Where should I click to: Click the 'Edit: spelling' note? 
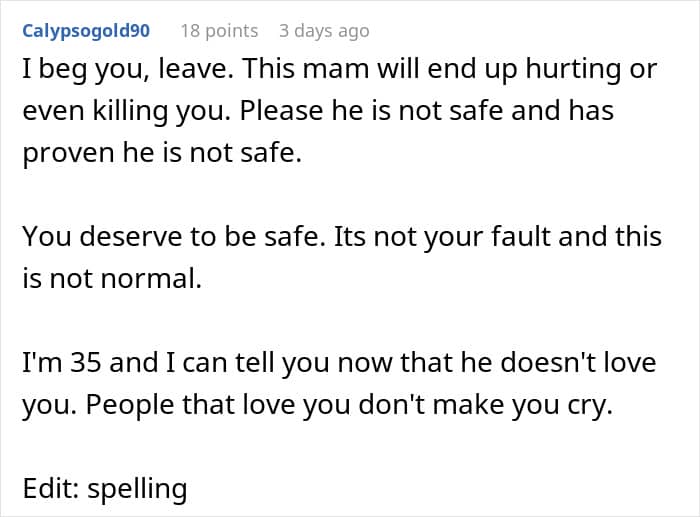coord(105,488)
